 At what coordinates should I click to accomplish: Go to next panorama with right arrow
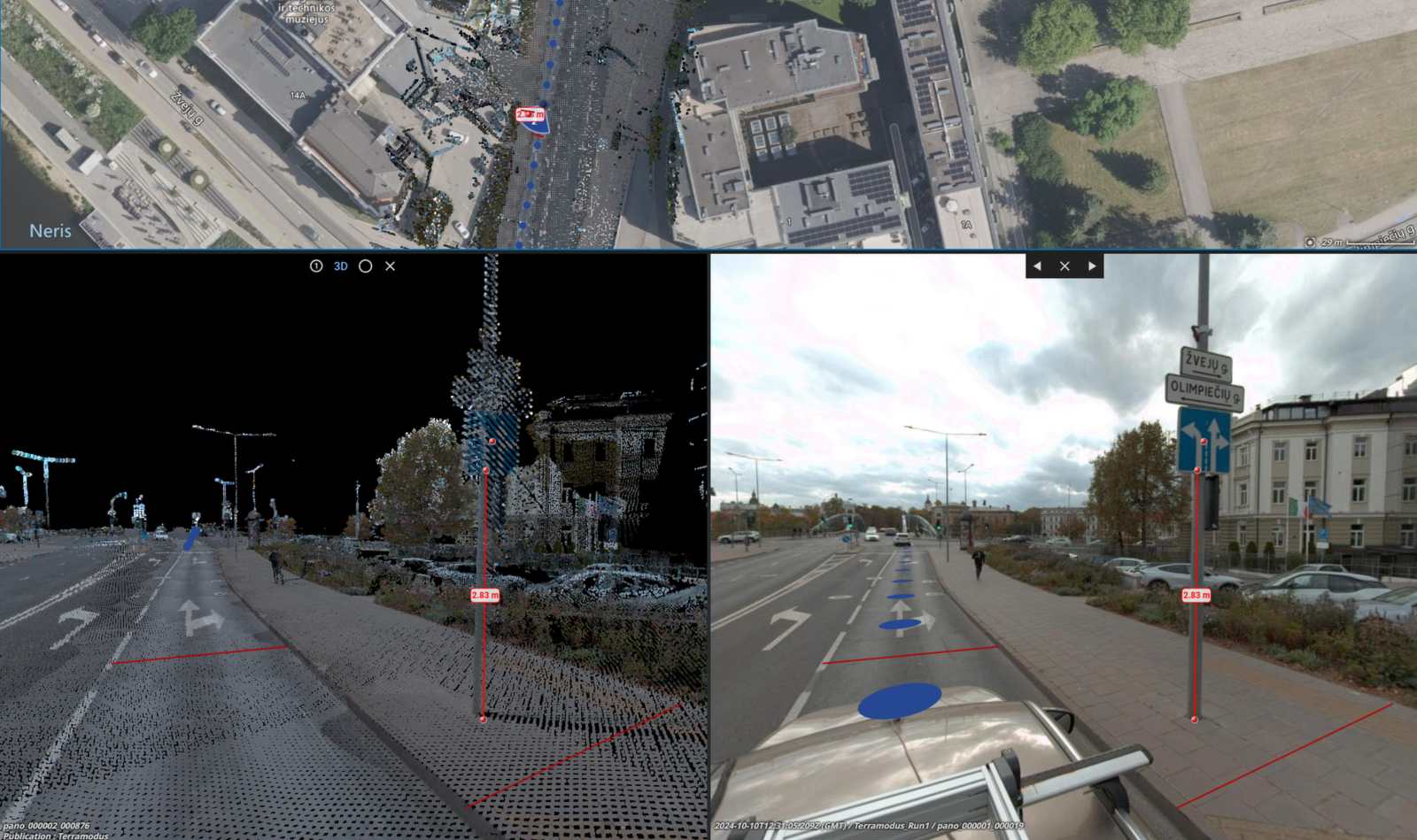tap(1092, 266)
